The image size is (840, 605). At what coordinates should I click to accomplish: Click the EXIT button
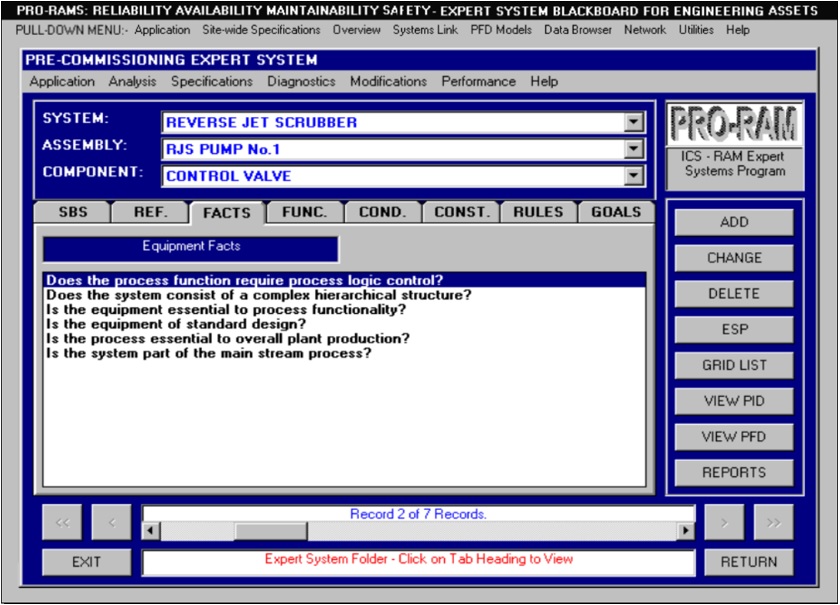[x=86, y=562]
